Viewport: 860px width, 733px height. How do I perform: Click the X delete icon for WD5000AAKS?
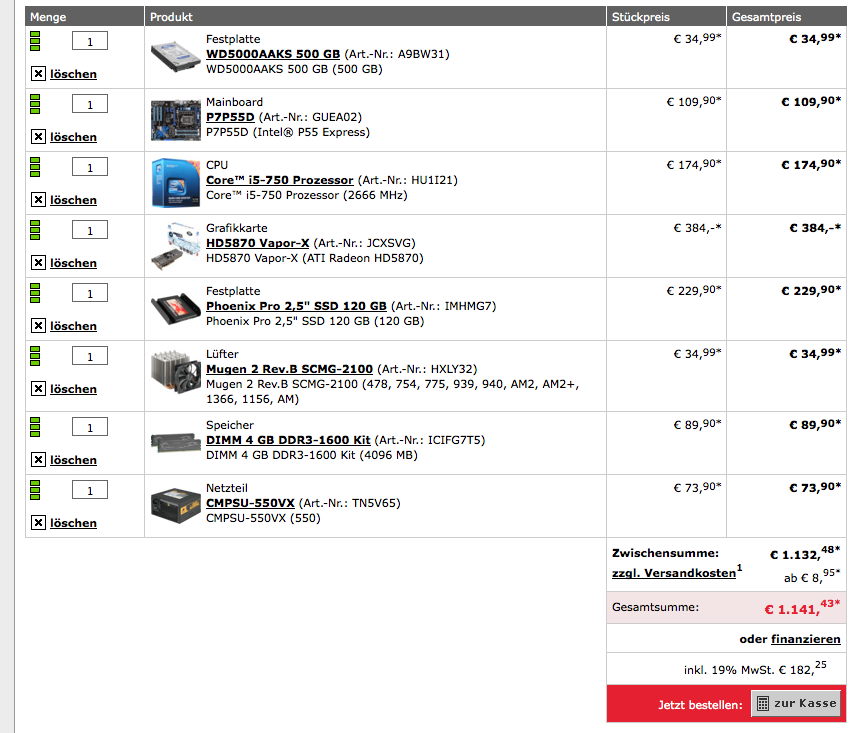(x=38, y=74)
